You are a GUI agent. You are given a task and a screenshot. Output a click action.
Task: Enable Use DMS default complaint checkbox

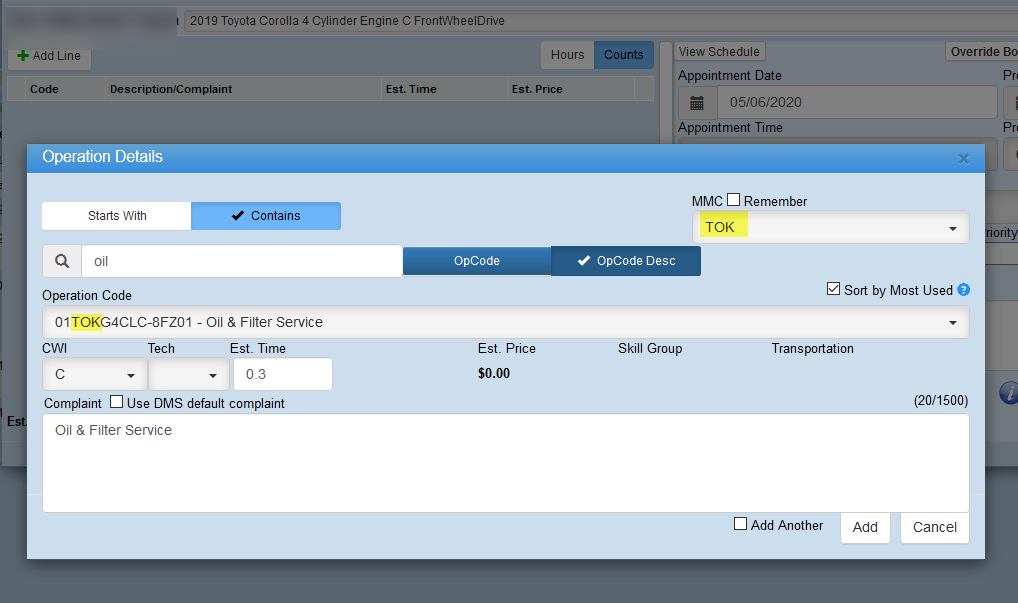[x=116, y=403]
